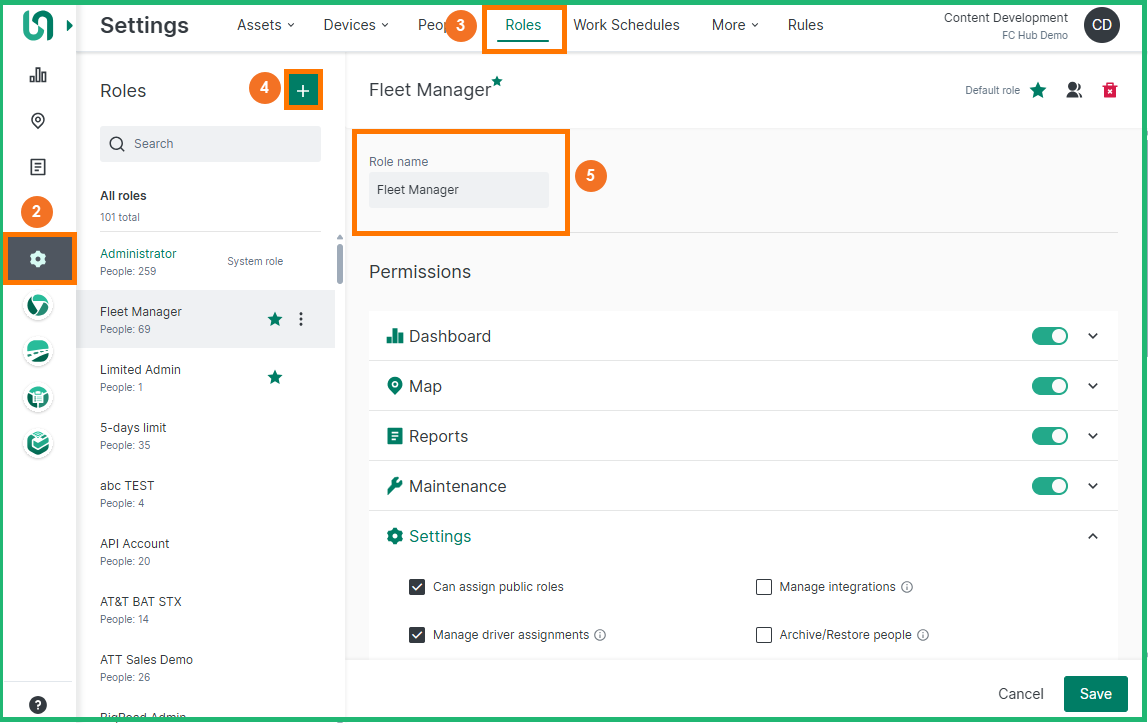
Task: Switch to the Work Schedules tab
Action: (626, 25)
